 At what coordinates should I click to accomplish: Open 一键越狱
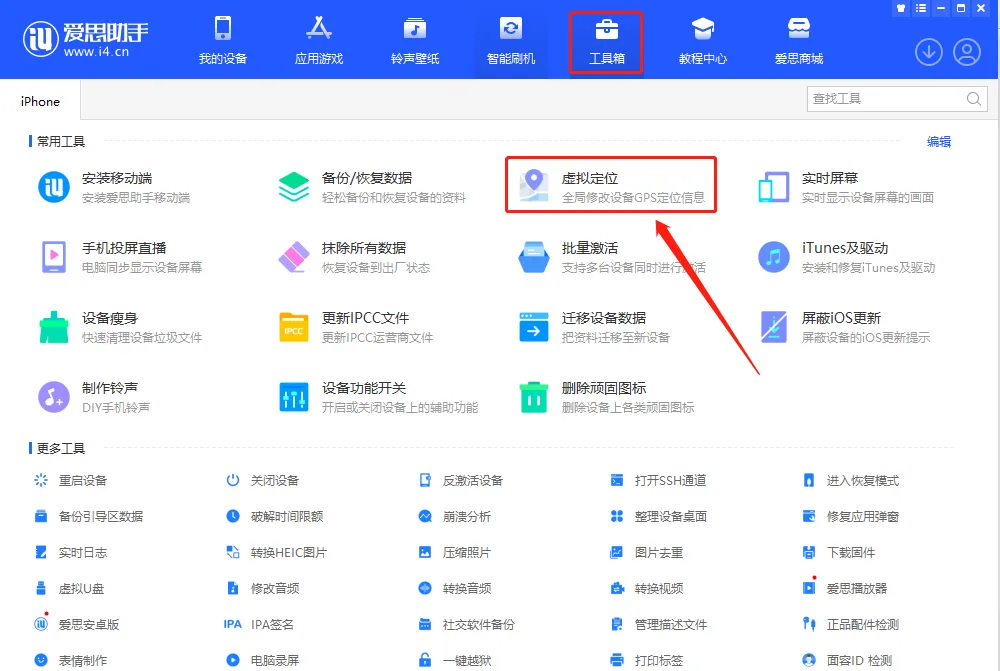[x=454, y=660]
